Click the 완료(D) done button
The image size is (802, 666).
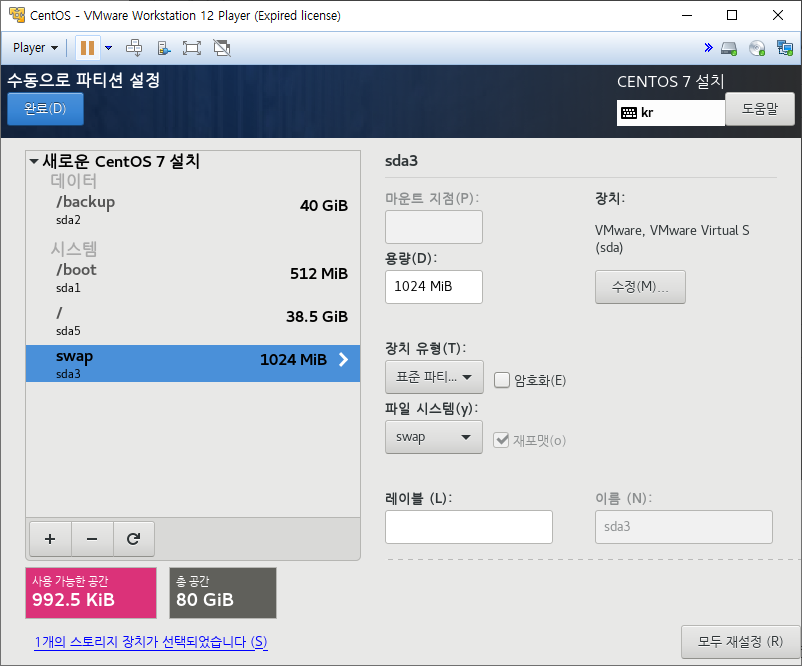[46, 109]
